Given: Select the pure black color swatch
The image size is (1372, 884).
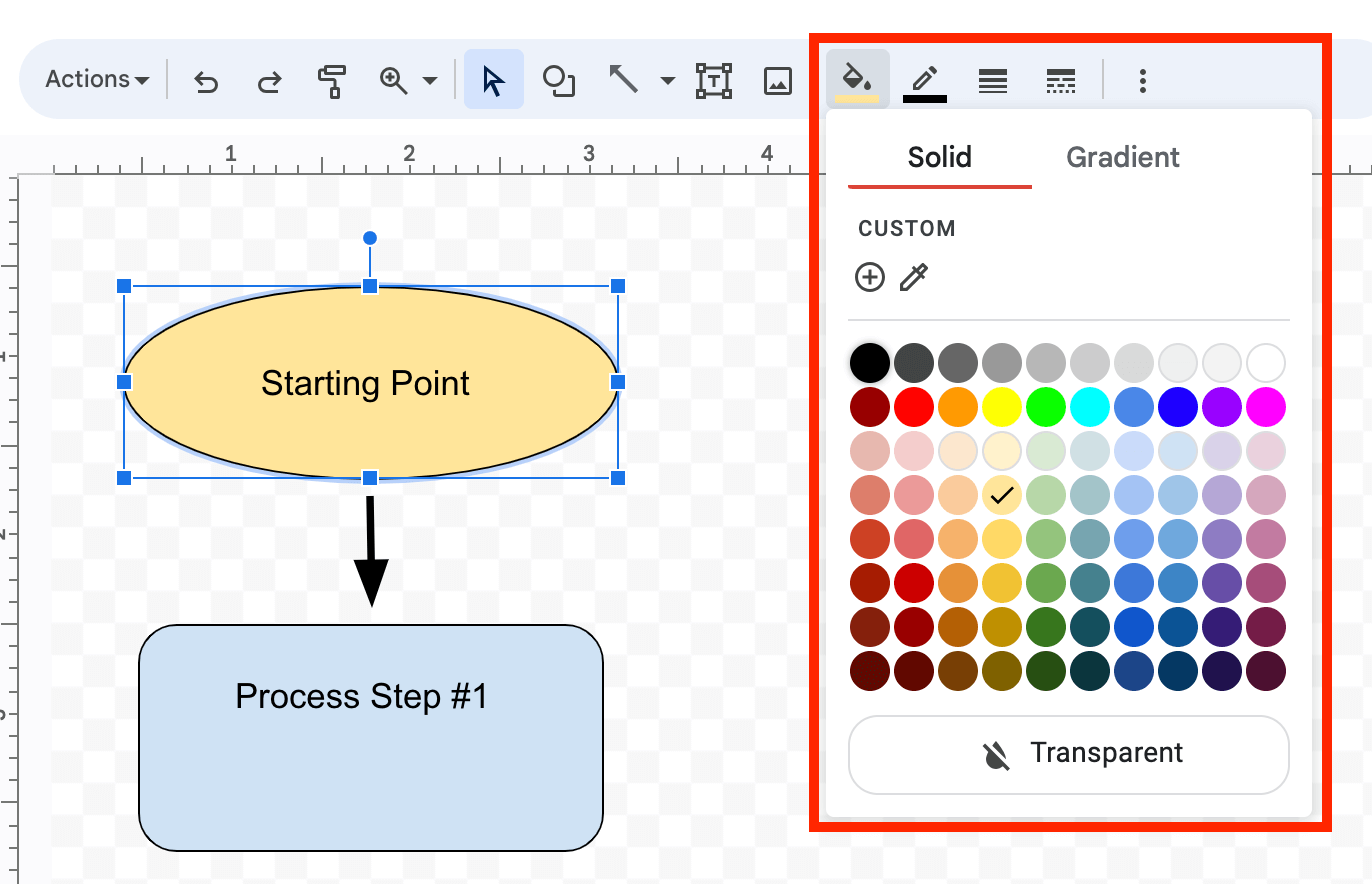Looking at the screenshot, I should [x=870, y=362].
